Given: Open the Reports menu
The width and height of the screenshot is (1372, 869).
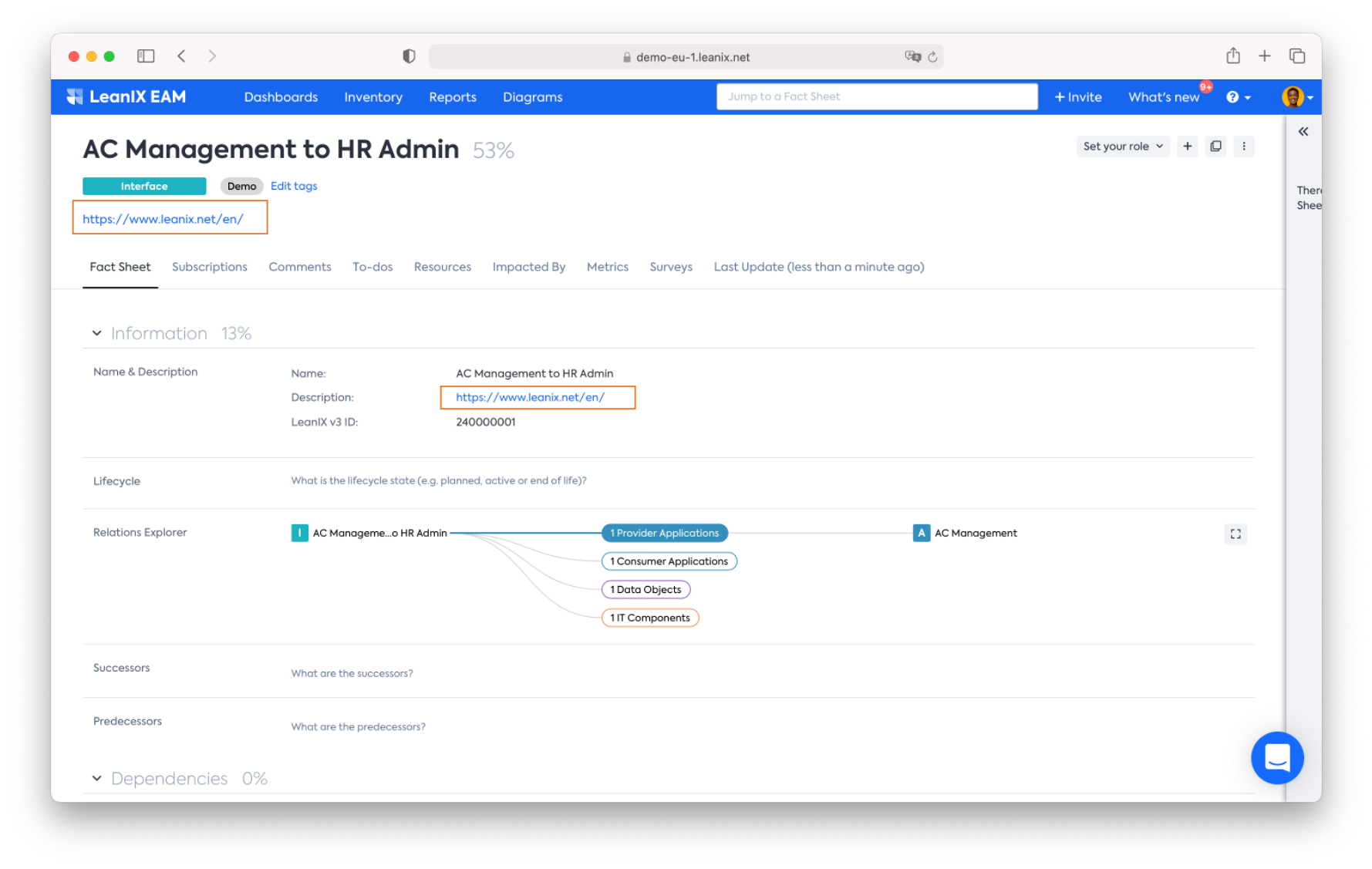Looking at the screenshot, I should tap(453, 97).
